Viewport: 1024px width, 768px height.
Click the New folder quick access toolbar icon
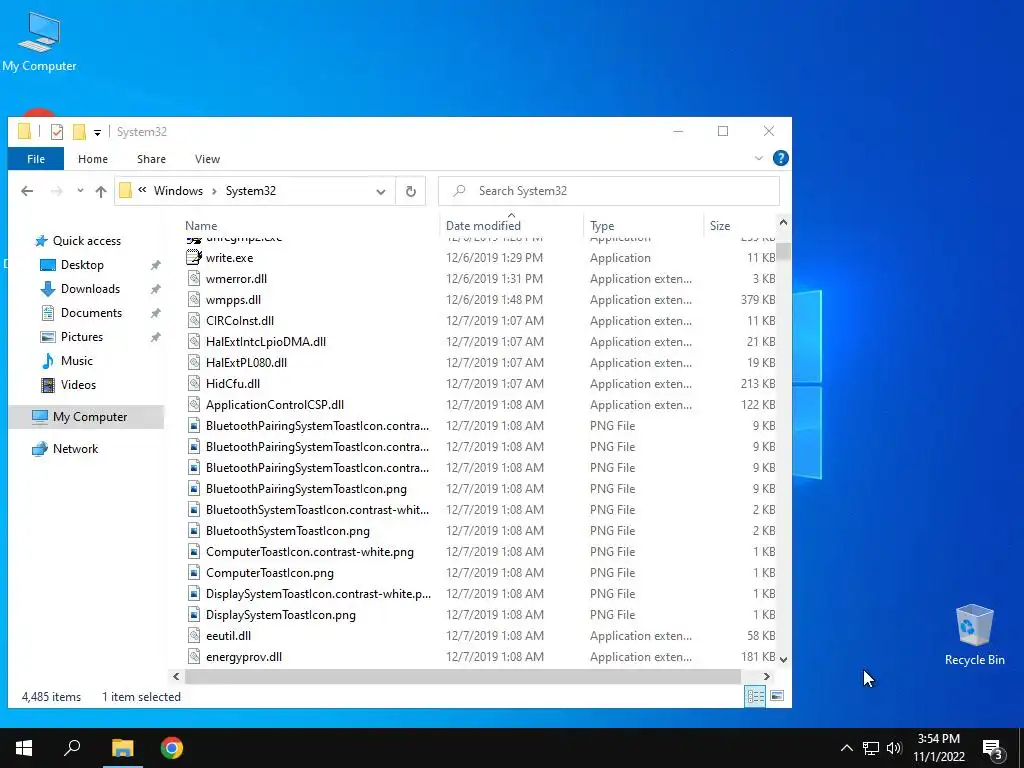[79, 132]
